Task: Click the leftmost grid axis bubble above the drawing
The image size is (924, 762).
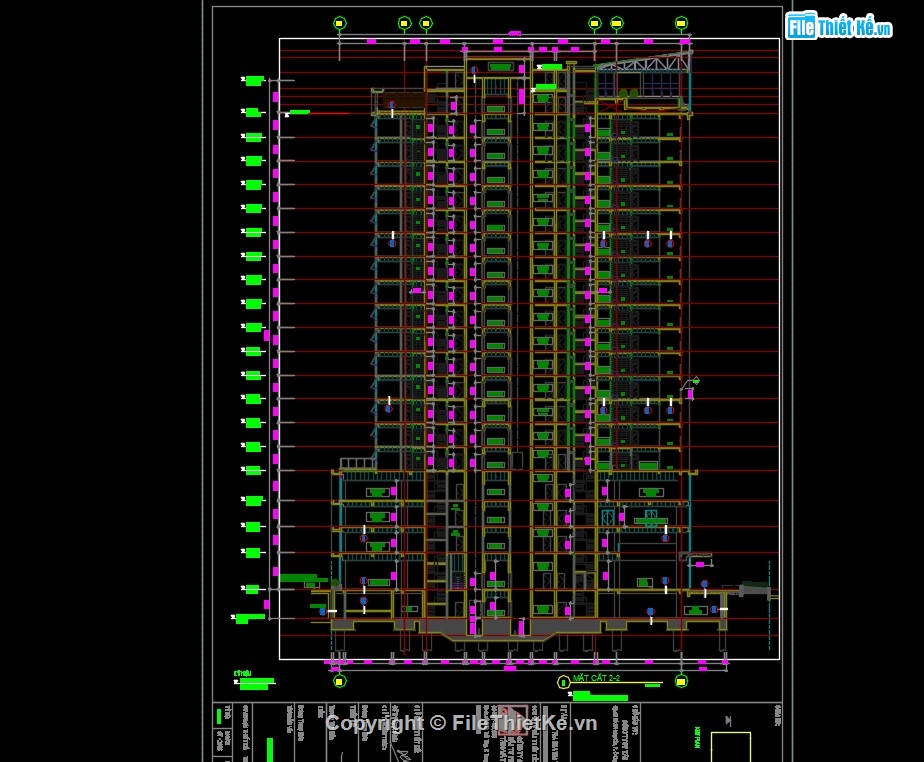Action: [338, 21]
